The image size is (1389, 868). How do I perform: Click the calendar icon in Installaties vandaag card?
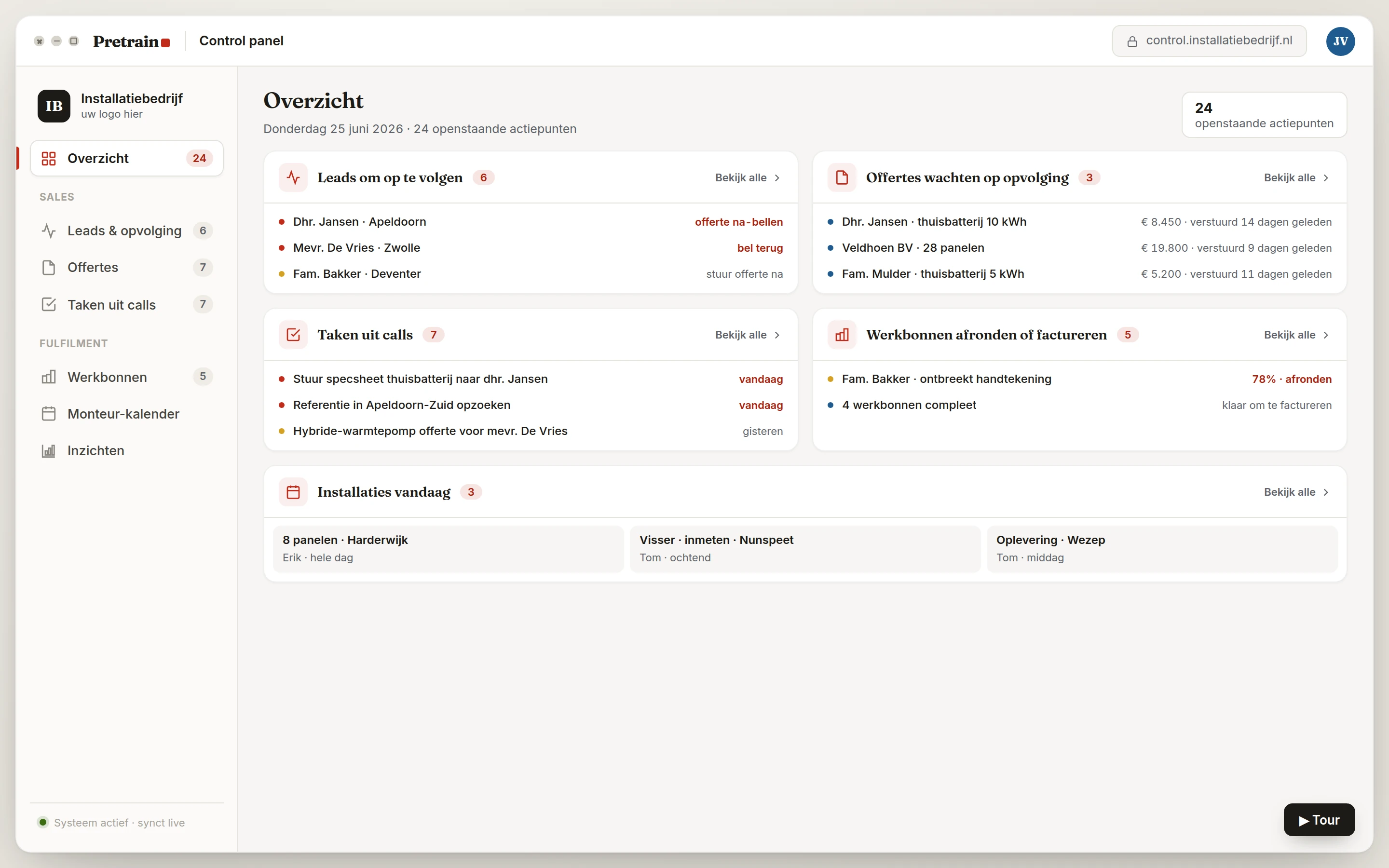point(293,492)
